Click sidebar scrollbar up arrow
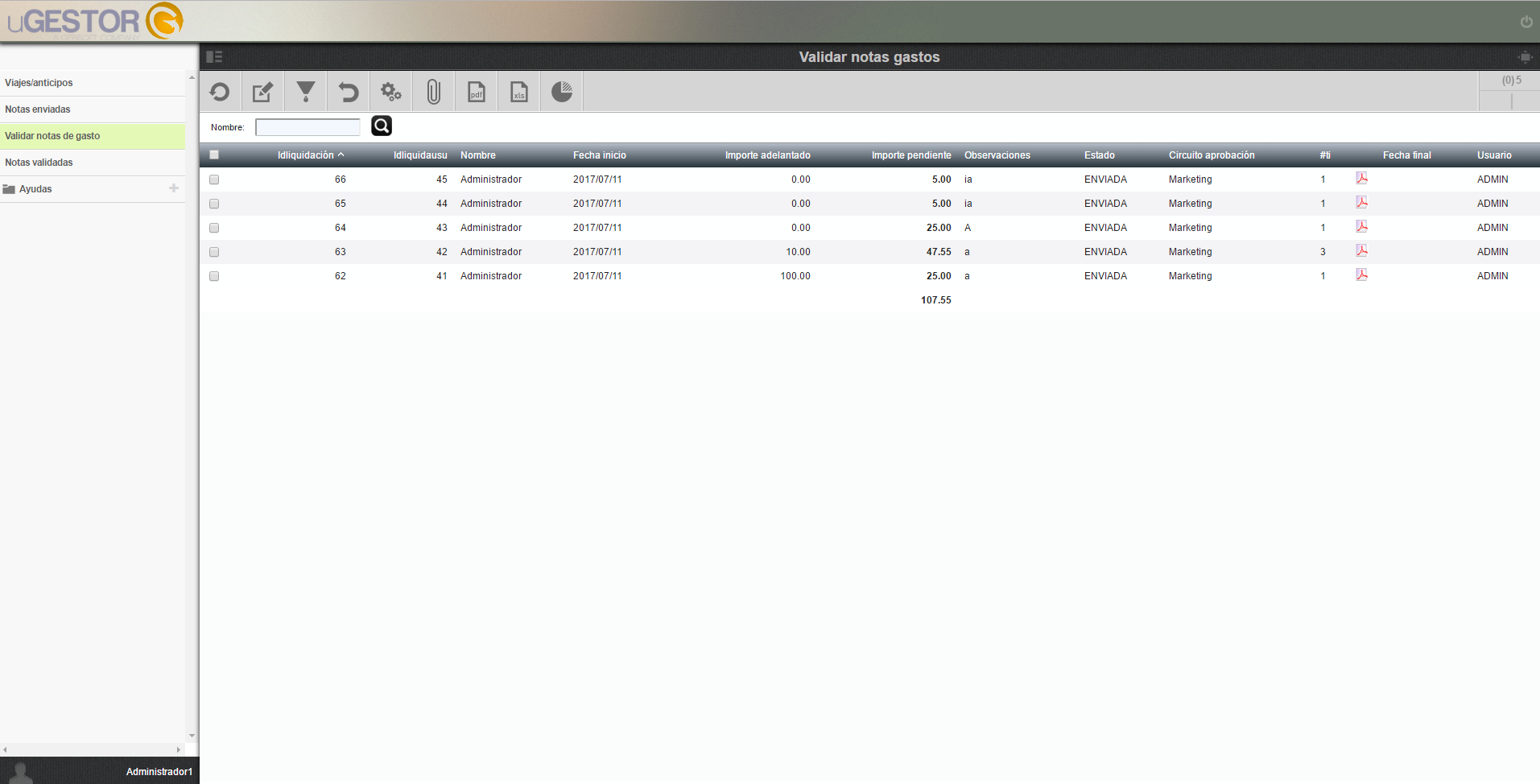Image resolution: width=1540 pixels, height=784 pixels. pyautogui.click(x=192, y=77)
